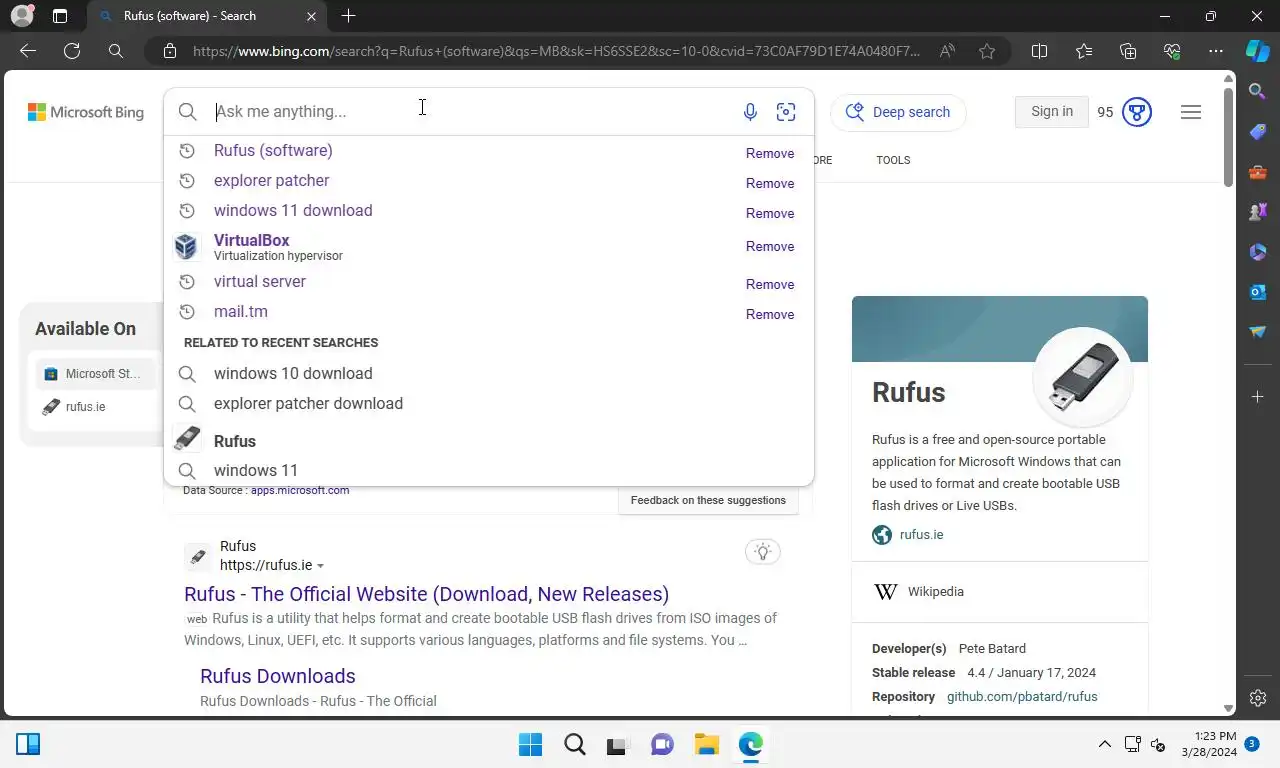Open sidebar settings gear
Screen dimensions: 1280x768
(1258, 698)
